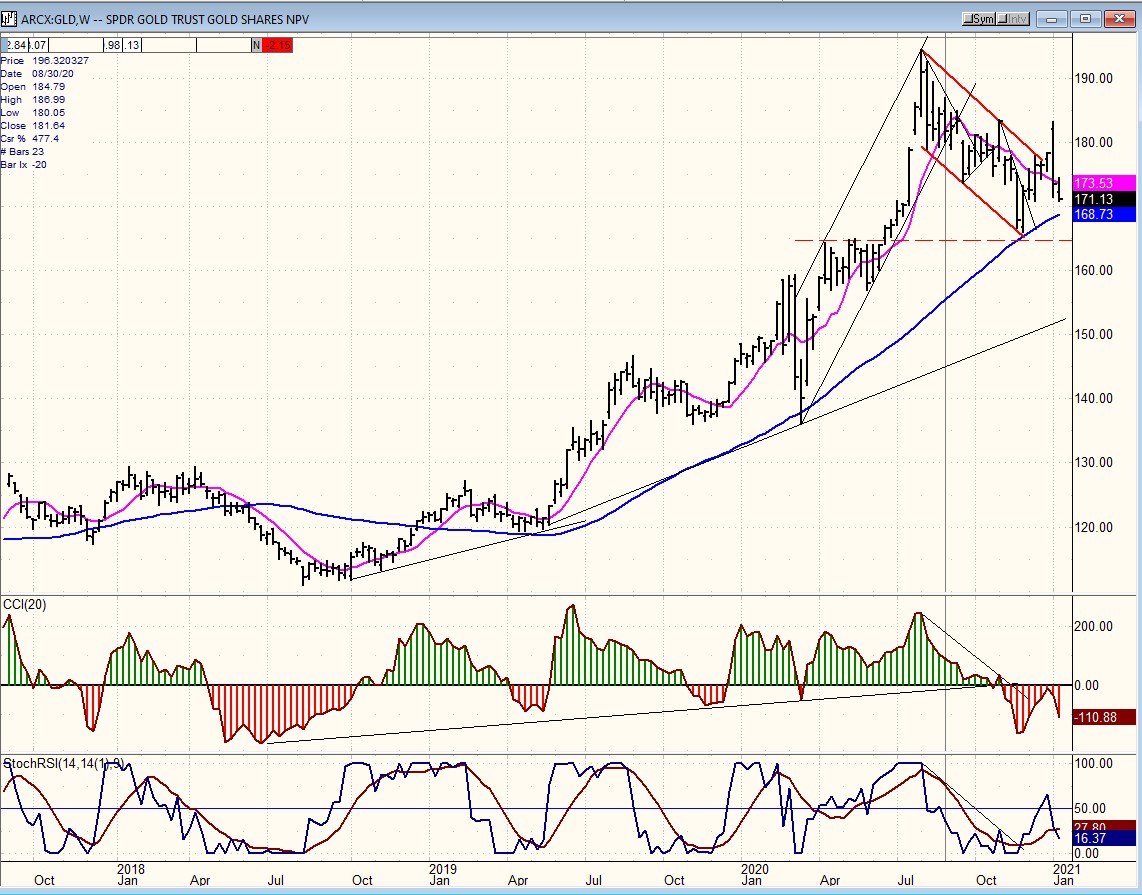Click the chart icon in title bar

click(10, 19)
